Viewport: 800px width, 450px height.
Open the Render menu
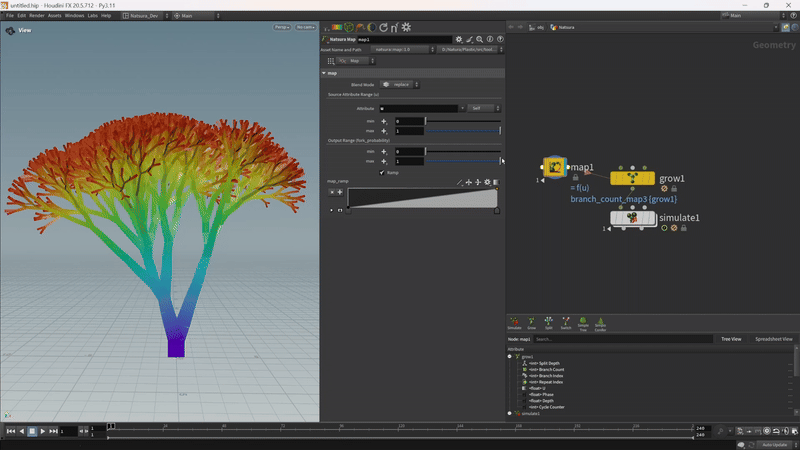[x=37, y=16]
